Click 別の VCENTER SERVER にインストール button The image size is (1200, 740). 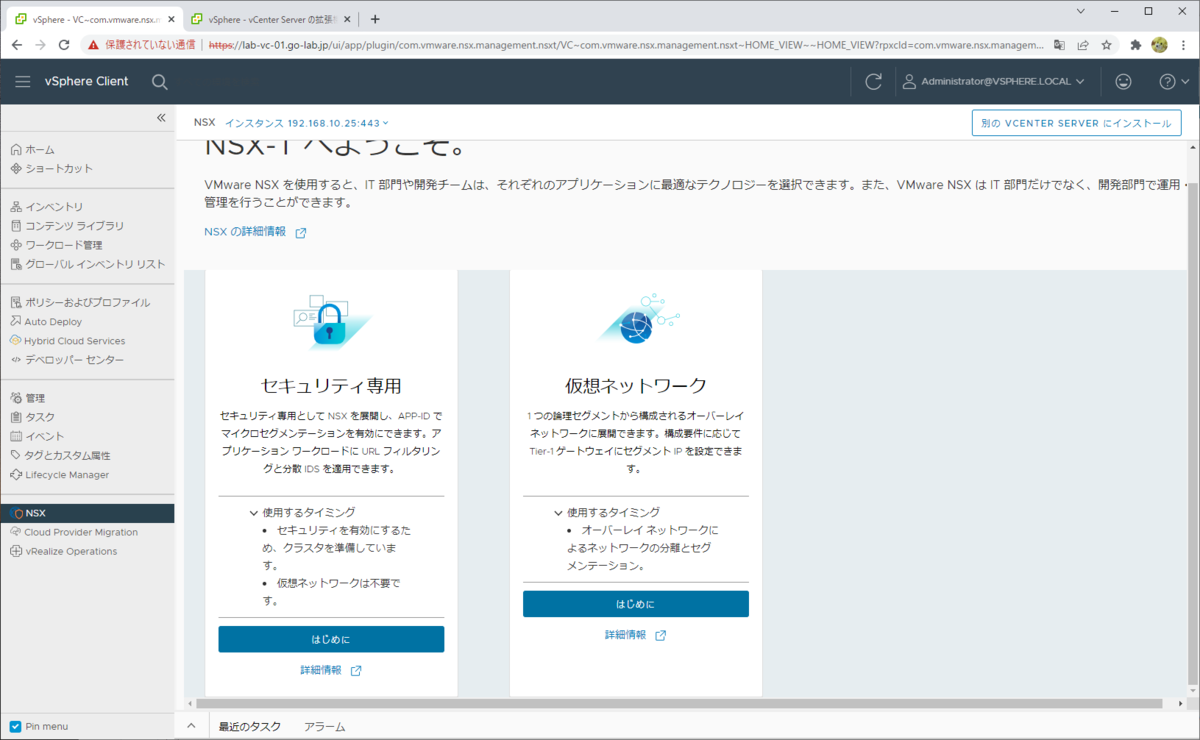point(1076,123)
